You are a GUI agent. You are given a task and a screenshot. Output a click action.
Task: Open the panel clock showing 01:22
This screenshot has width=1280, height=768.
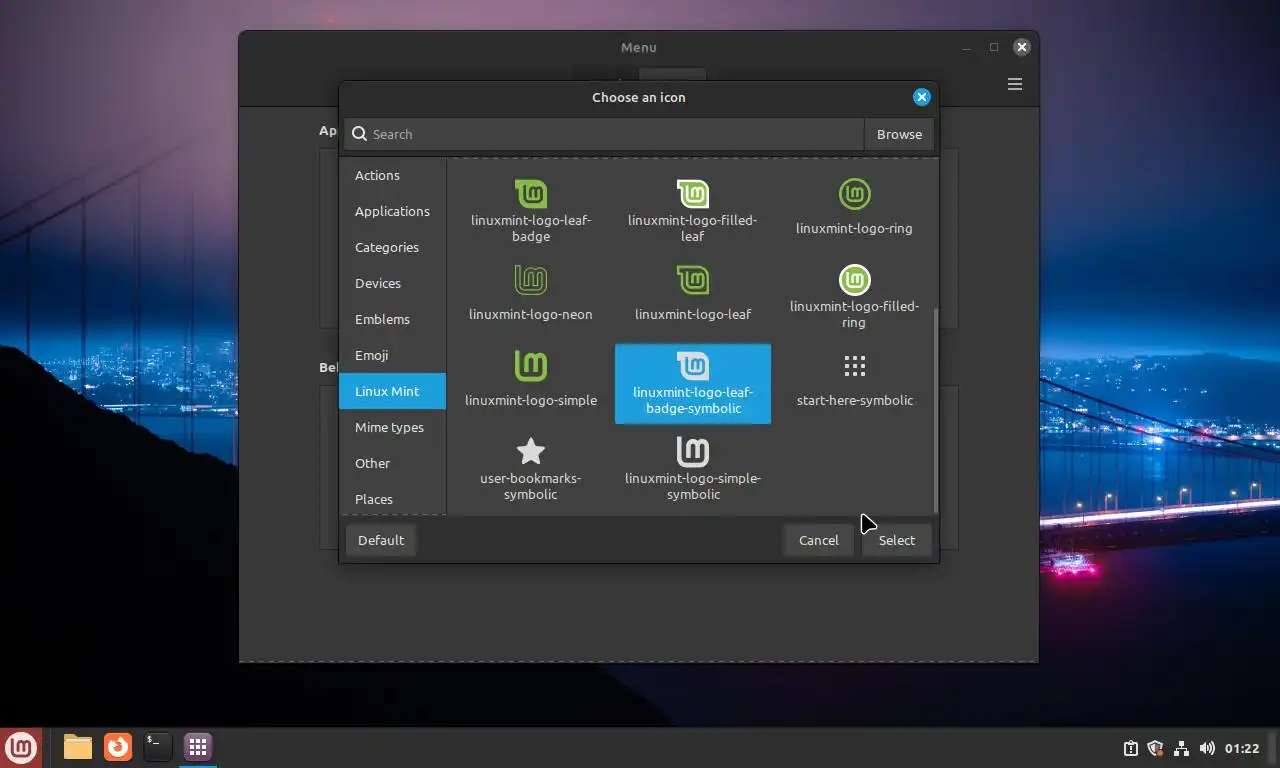coord(1242,748)
